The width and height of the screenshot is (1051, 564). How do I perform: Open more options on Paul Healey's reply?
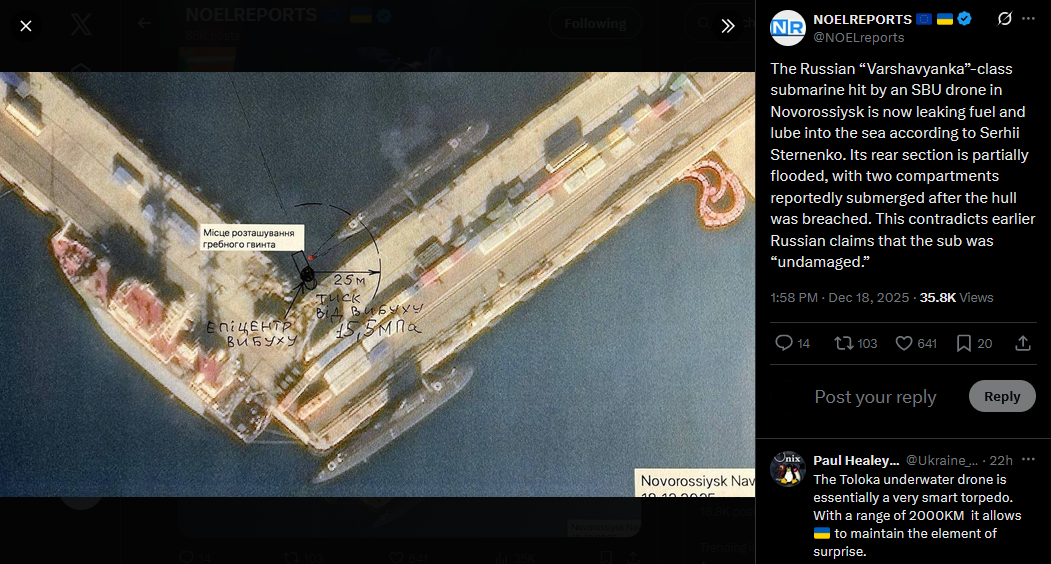[x=1028, y=460]
